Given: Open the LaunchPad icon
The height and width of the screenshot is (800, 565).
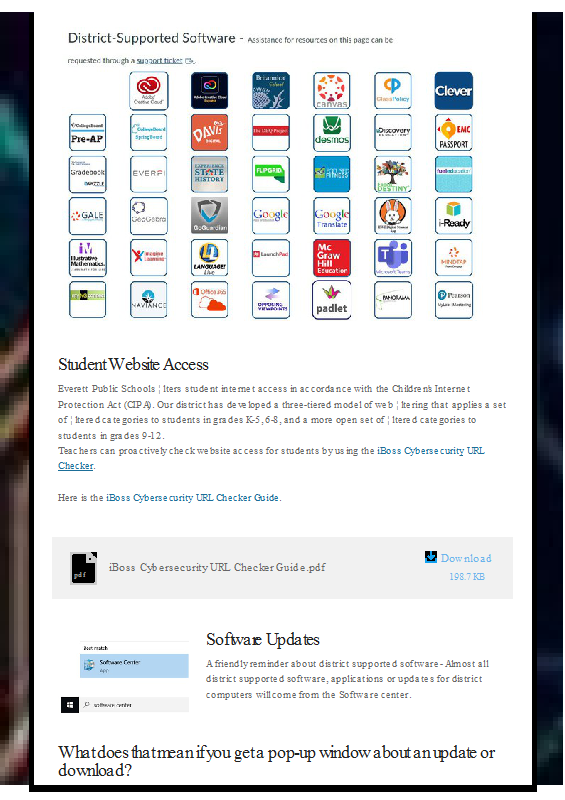Looking at the screenshot, I should 271,258.
